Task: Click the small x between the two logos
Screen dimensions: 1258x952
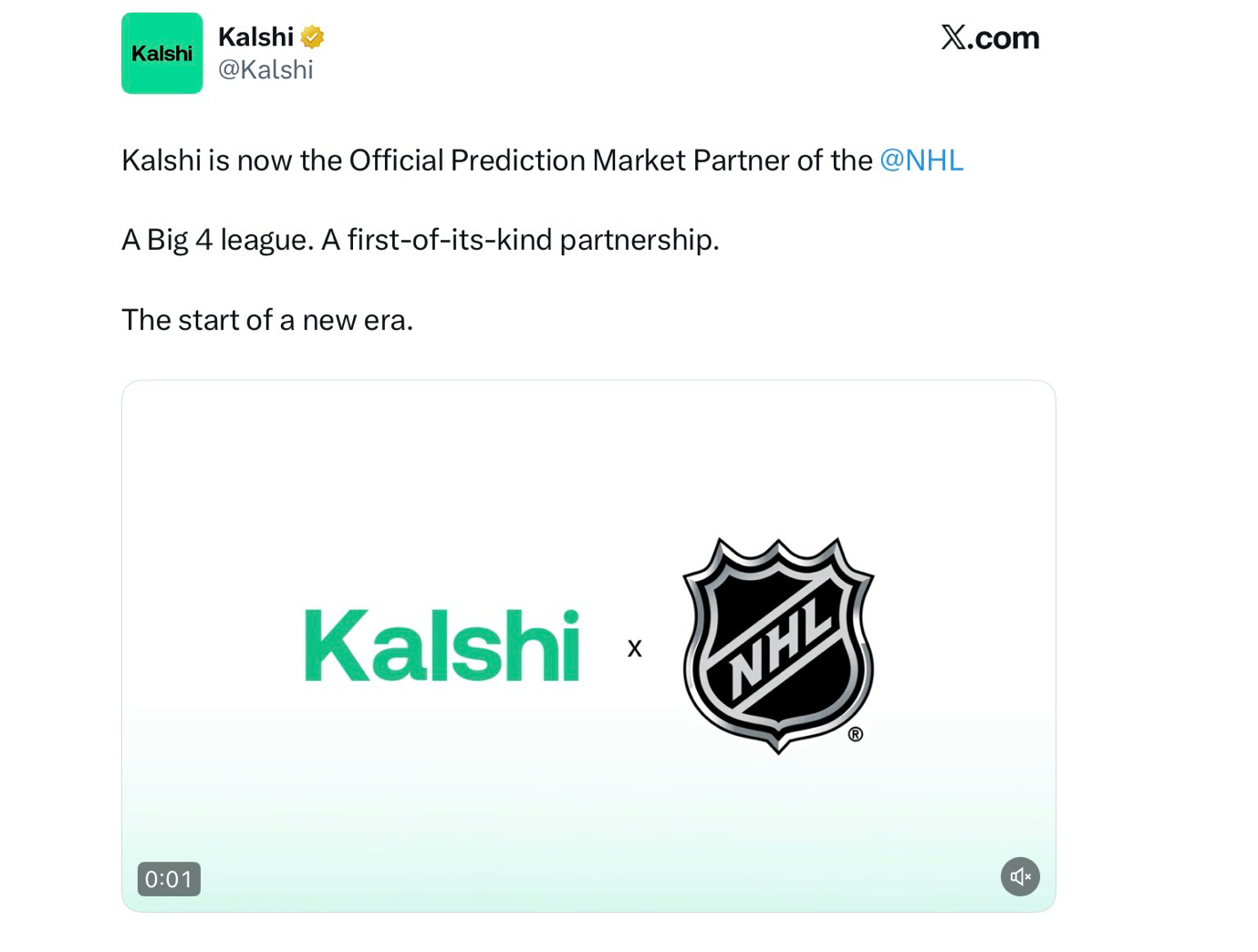Action: [635, 648]
